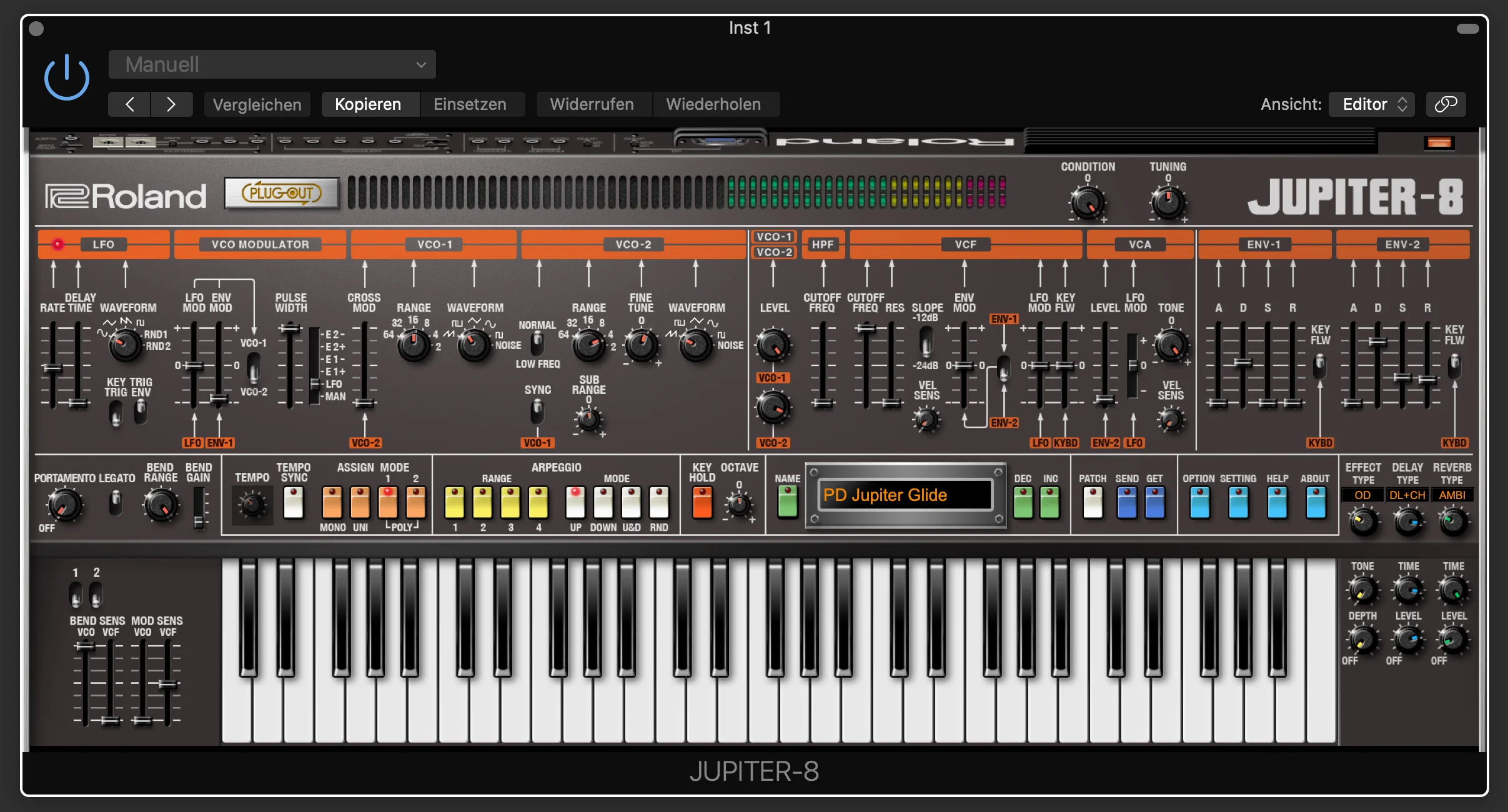Go to next preset with right arrow
The image size is (1508, 812).
click(x=171, y=104)
